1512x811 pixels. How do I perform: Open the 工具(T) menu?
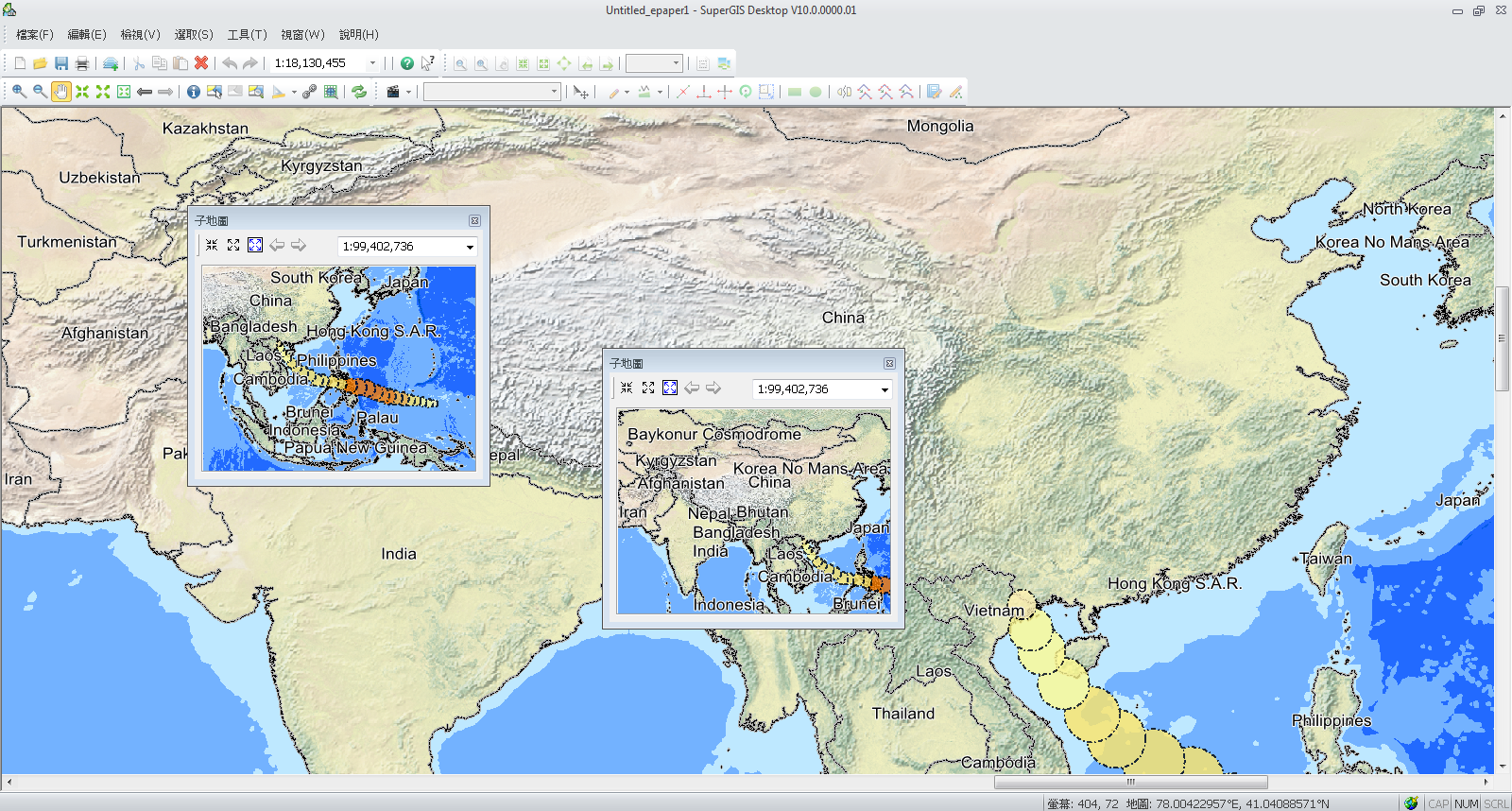tap(247, 35)
